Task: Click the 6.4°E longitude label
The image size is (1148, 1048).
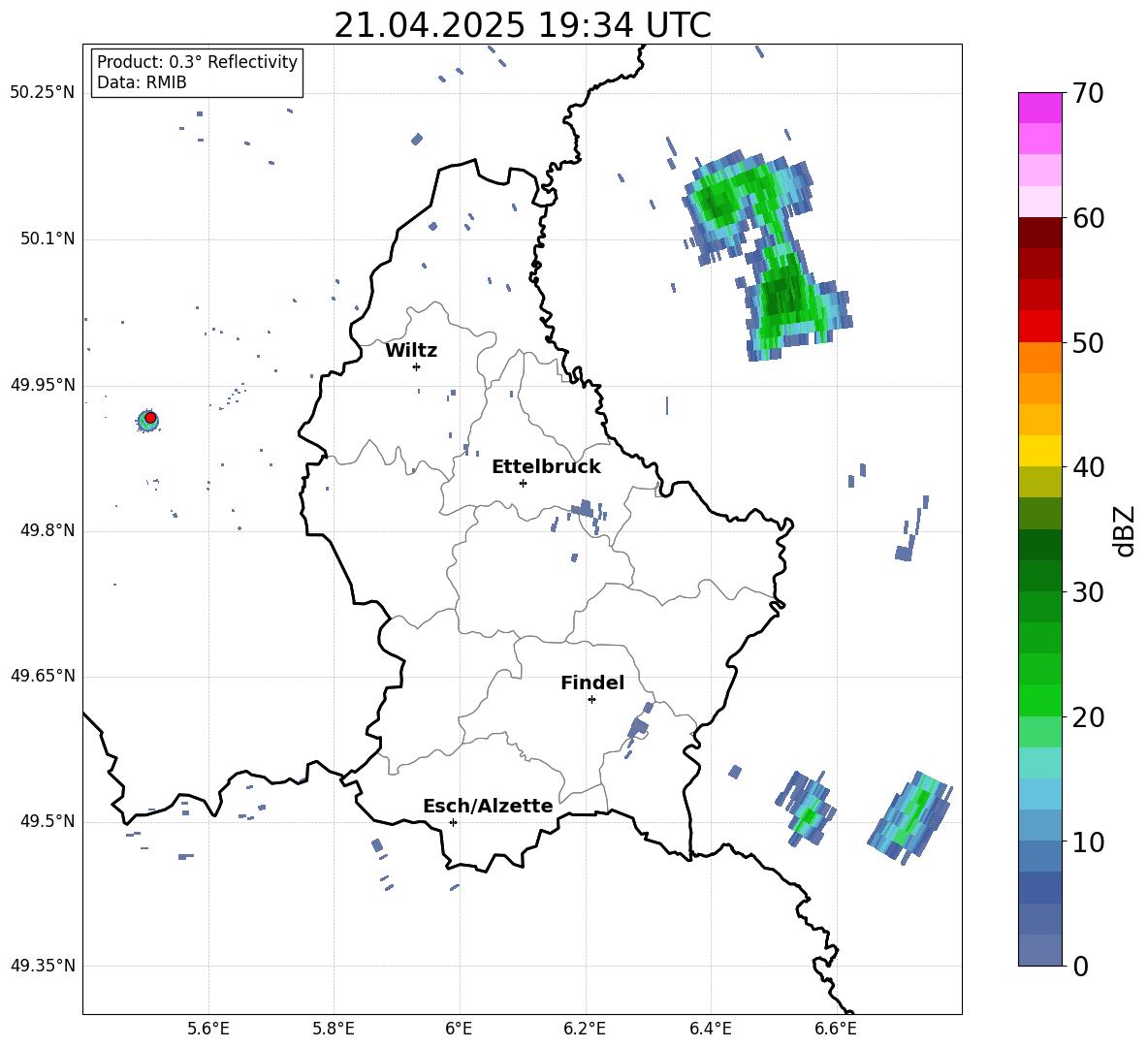Action: coord(710,1029)
